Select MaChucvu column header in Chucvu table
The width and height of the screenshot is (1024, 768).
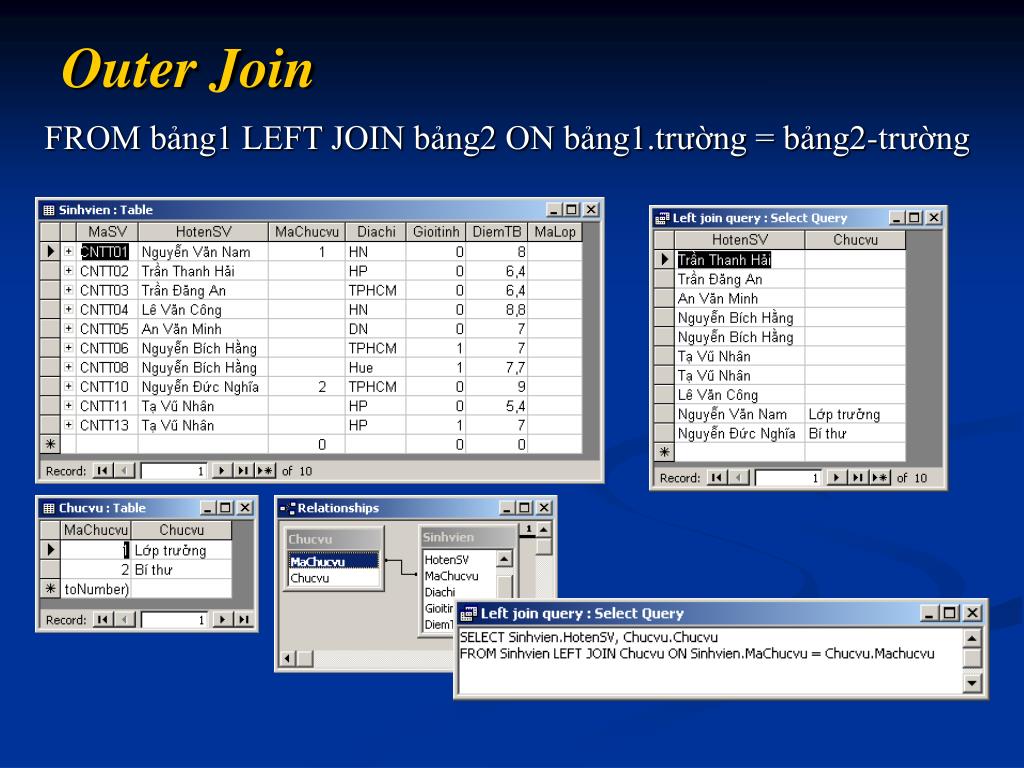point(95,530)
